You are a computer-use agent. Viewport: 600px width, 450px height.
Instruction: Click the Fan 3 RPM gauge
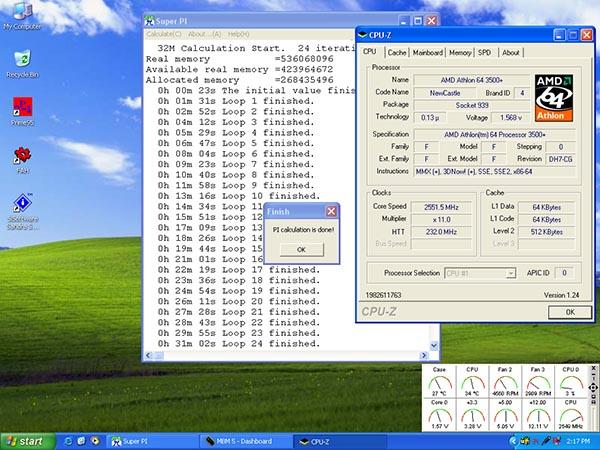tap(538, 381)
